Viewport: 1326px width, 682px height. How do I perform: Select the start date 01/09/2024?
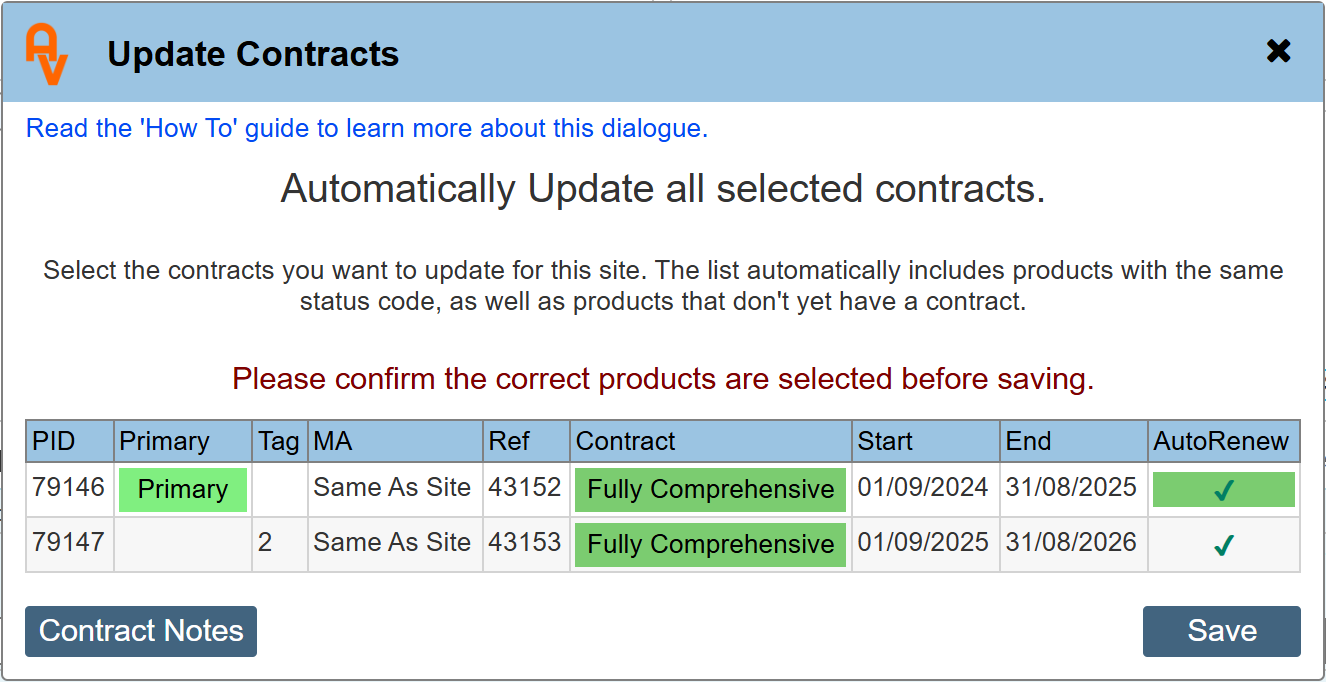tap(923, 488)
